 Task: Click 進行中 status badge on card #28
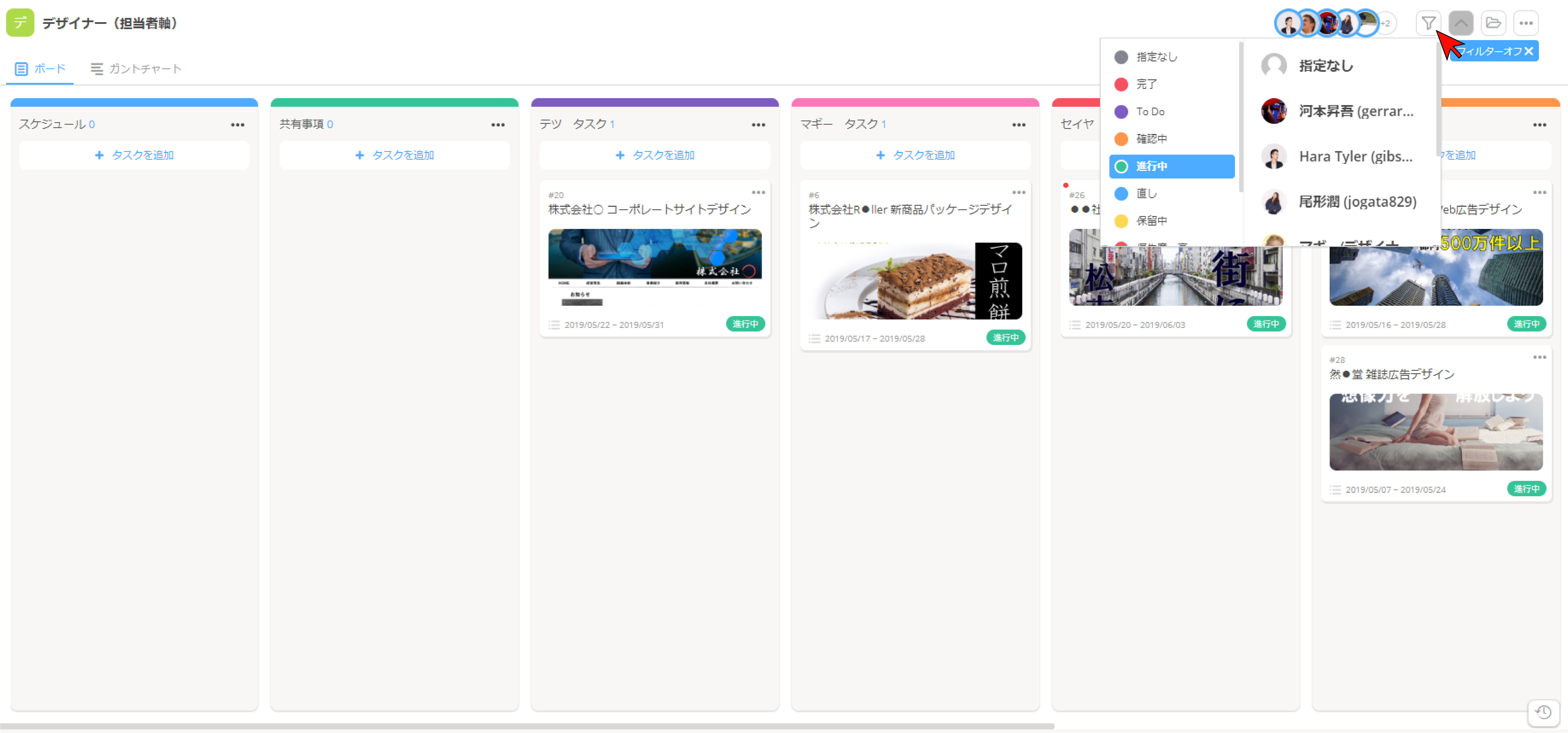coord(1527,489)
